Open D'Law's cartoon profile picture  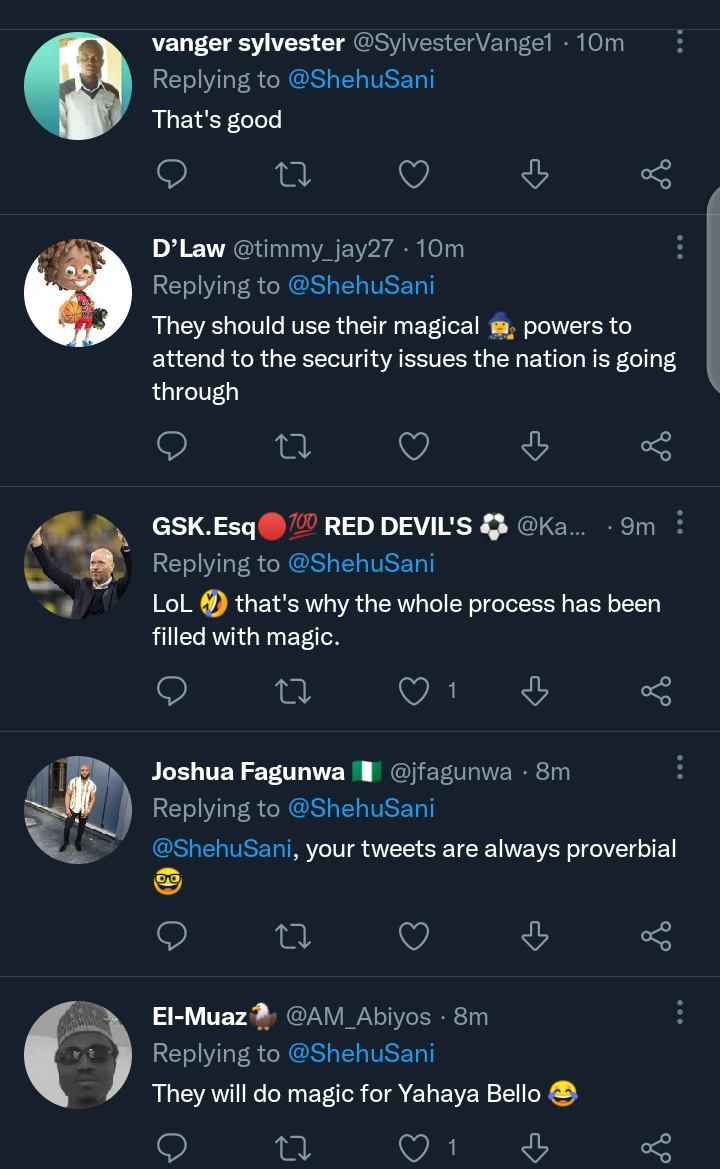[78, 293]
